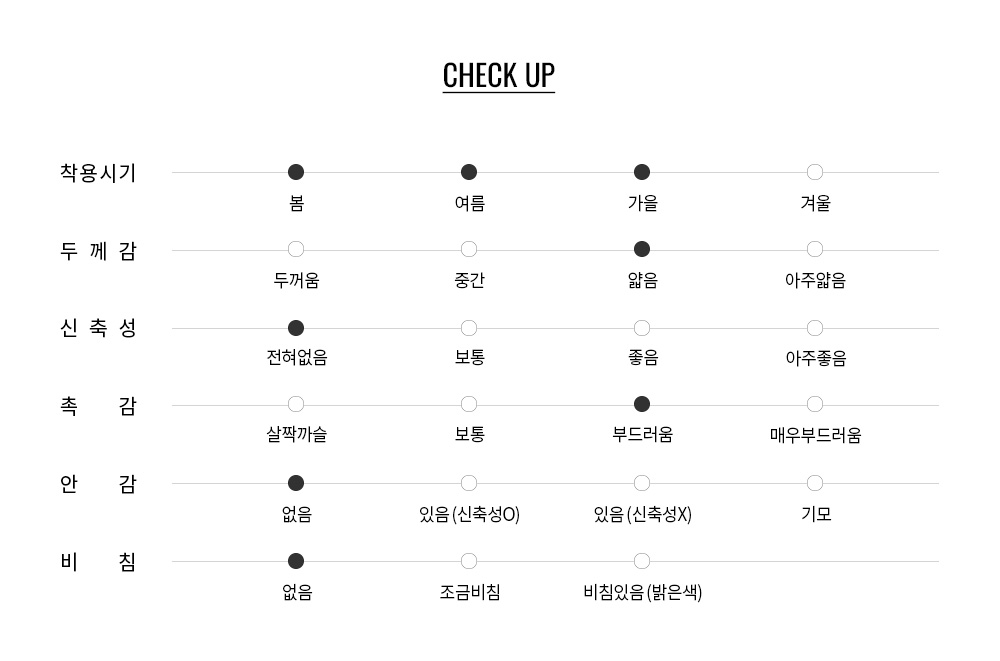Image resolution: width=1000 pixels, height=661 pixels.
Task: Select the 여름 season radio dot
Action: click(469, 172)
